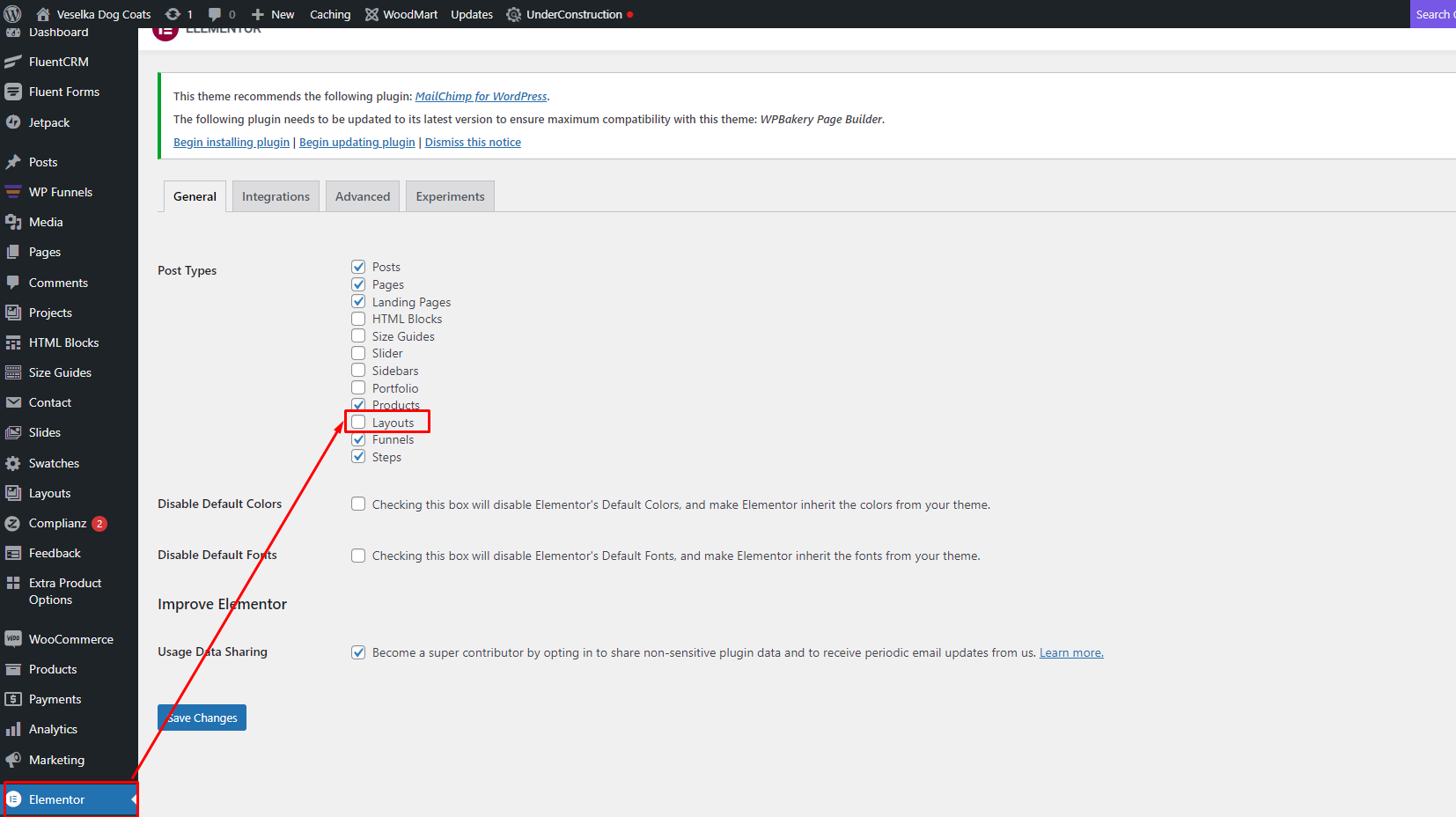Click the Fluent Forms sidebar icon
Image resolution: width=1456 pixels, height=817 pixels.
click(13, 92)
